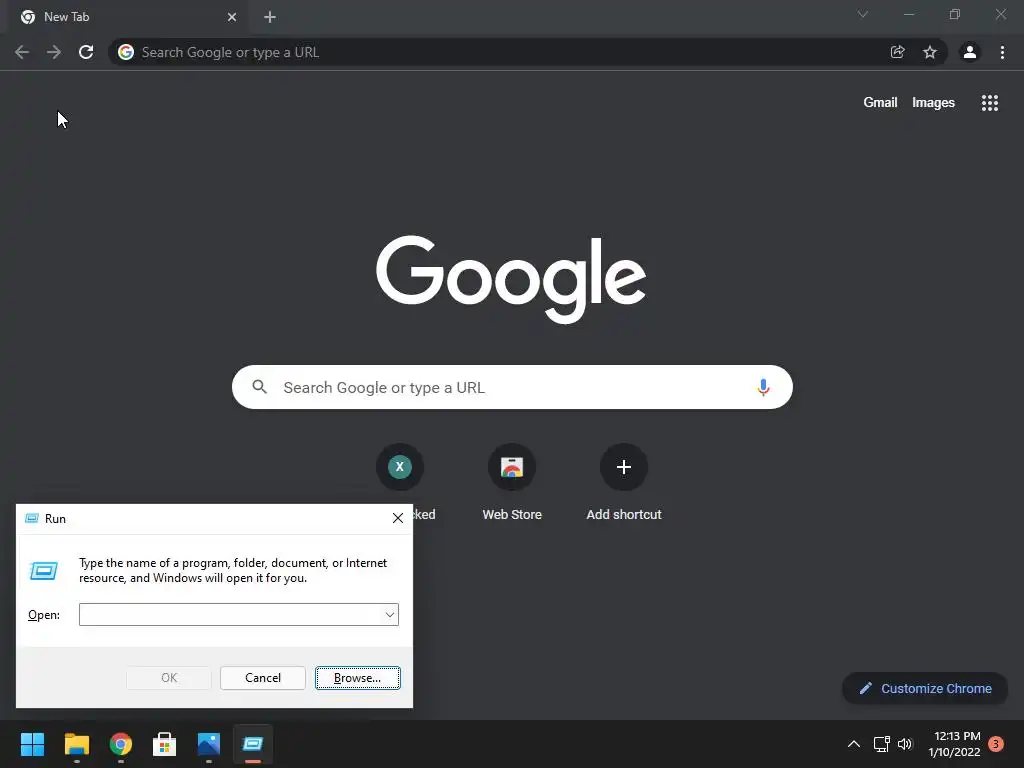Bookmark this tab with the star icon
Image resolution: width=1024 pixels, height=768 pixels.
[x=930, y=52]
